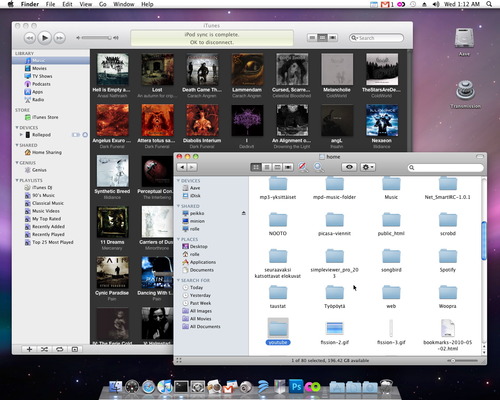Collapse the GENIUS section in iTunes
500x400 pixels.
coord(17,163)
